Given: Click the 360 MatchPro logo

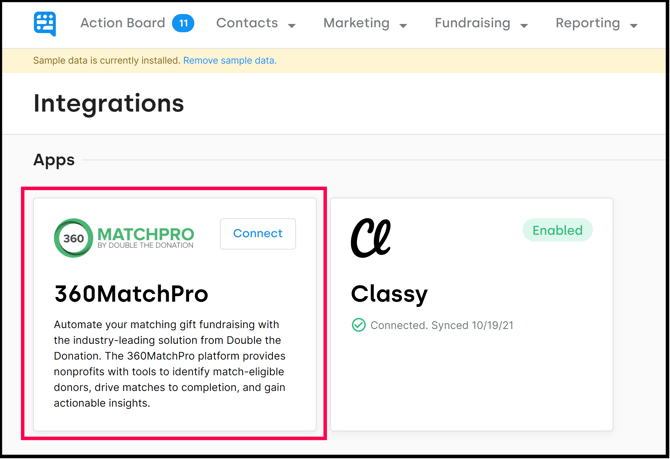Looking at the screenshot, I should pos(124,238).
